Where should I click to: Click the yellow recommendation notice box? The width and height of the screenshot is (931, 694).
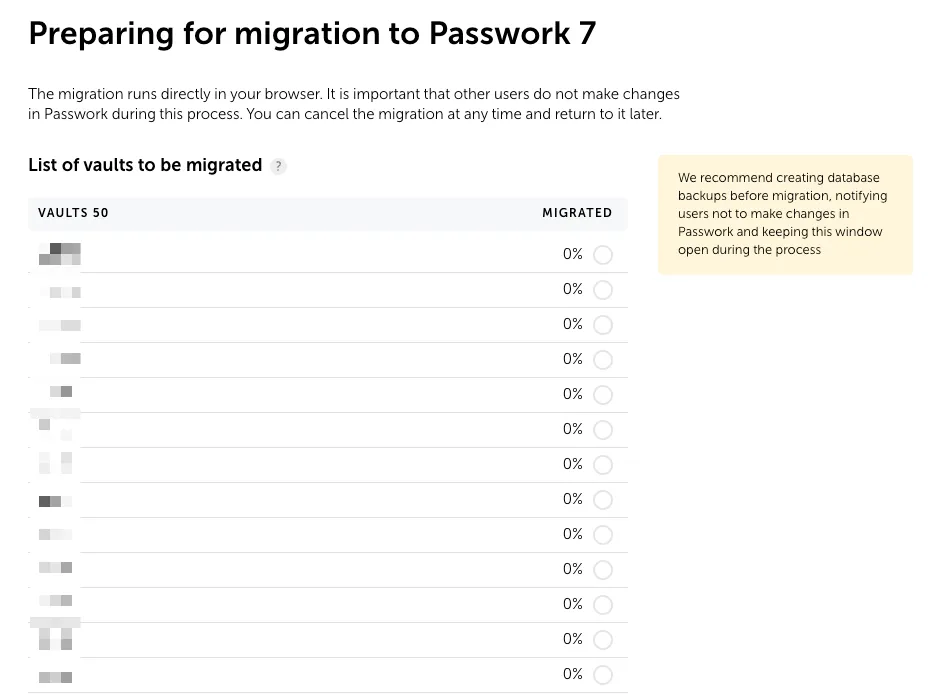[784, 214]
